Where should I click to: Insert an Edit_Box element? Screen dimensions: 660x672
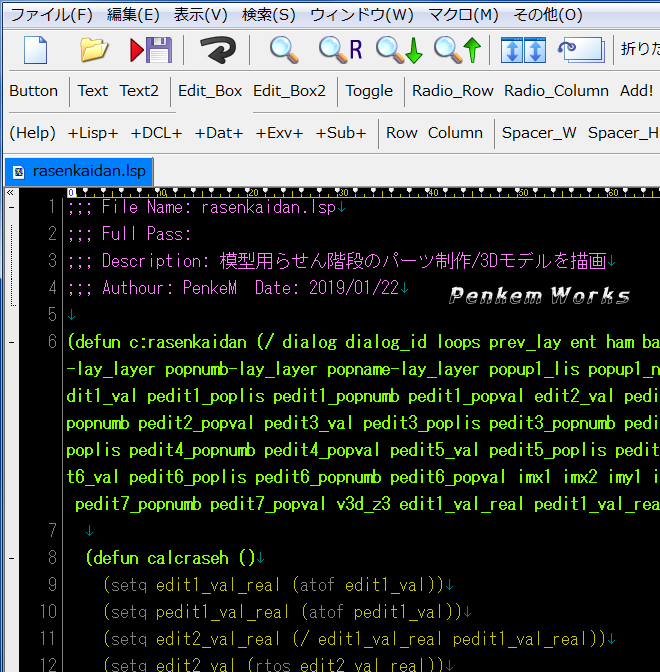pos(210,91)
